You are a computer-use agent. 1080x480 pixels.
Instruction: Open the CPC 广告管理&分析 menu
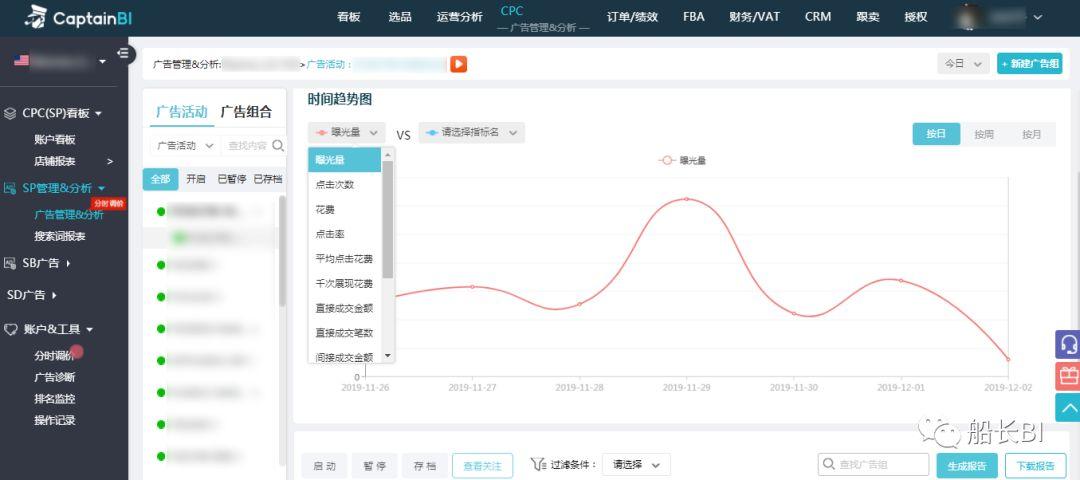tap(543, 19)
